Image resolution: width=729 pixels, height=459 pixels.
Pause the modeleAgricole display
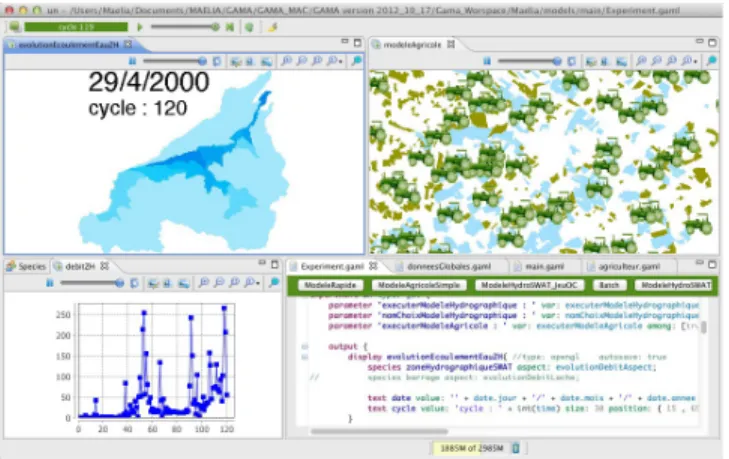(487, 61)
